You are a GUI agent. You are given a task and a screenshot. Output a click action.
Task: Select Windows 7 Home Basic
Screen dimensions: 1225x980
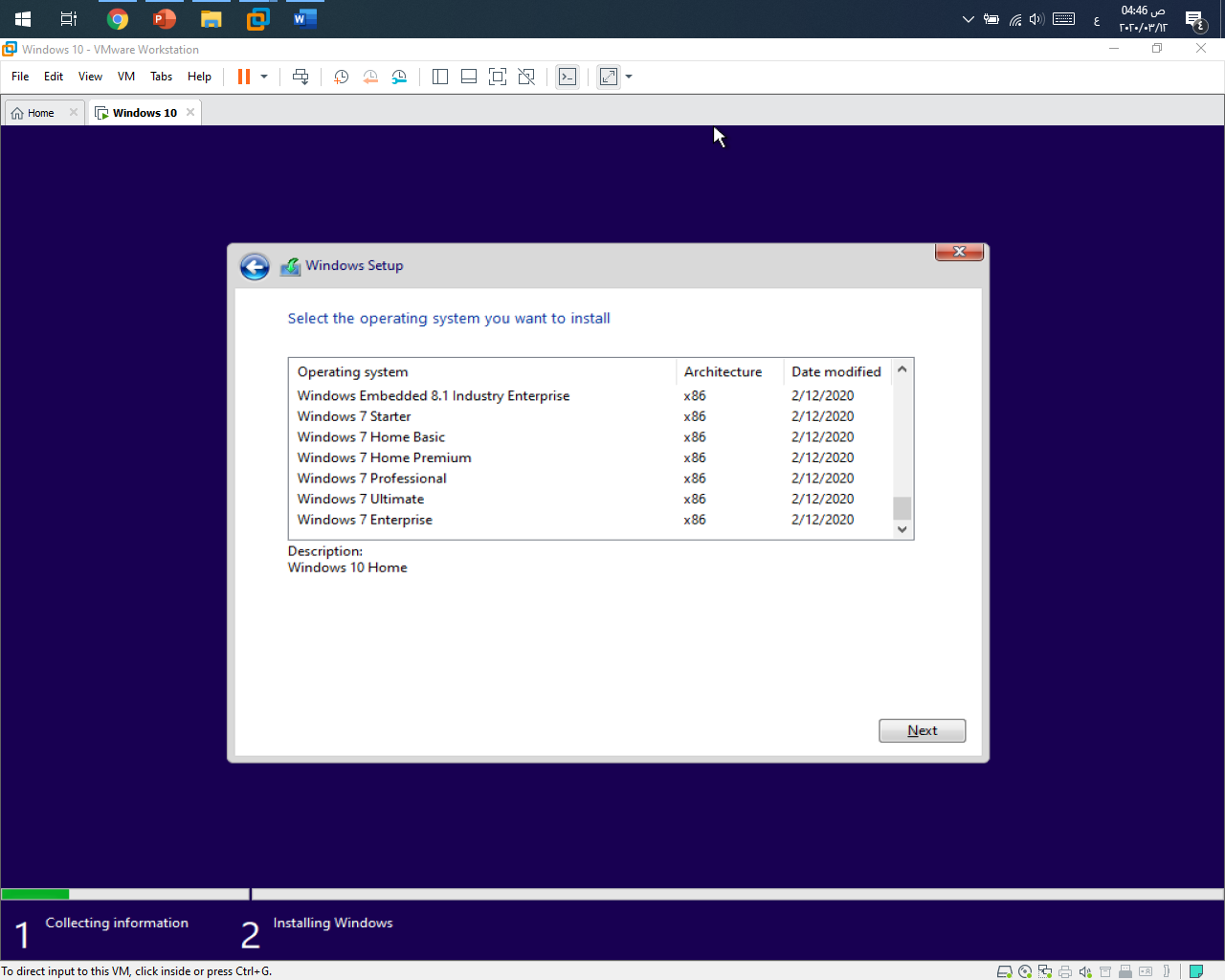[590, 437]
